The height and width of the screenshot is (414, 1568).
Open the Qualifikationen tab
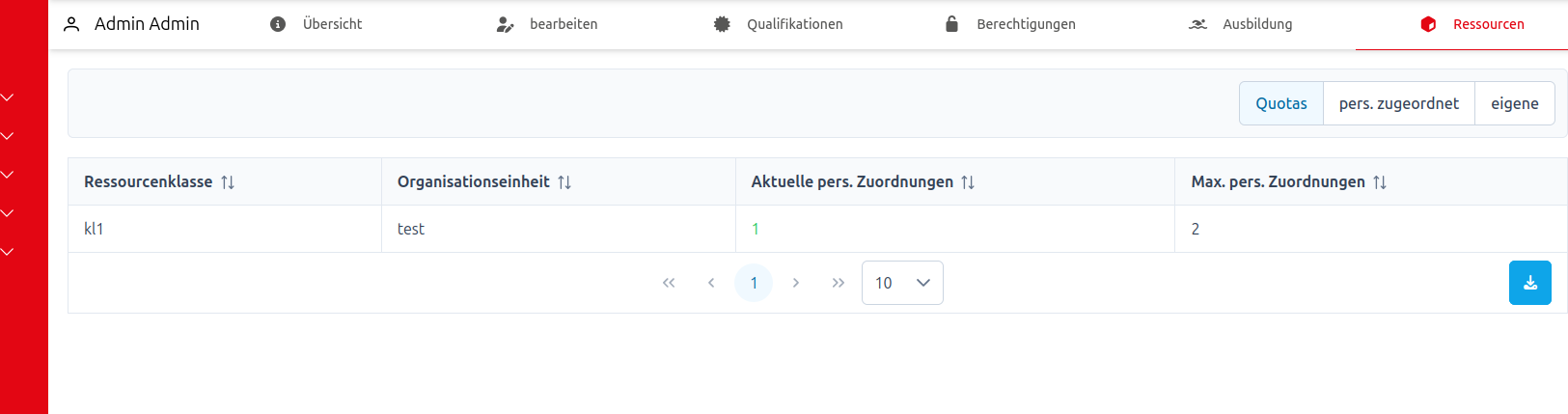778,24
